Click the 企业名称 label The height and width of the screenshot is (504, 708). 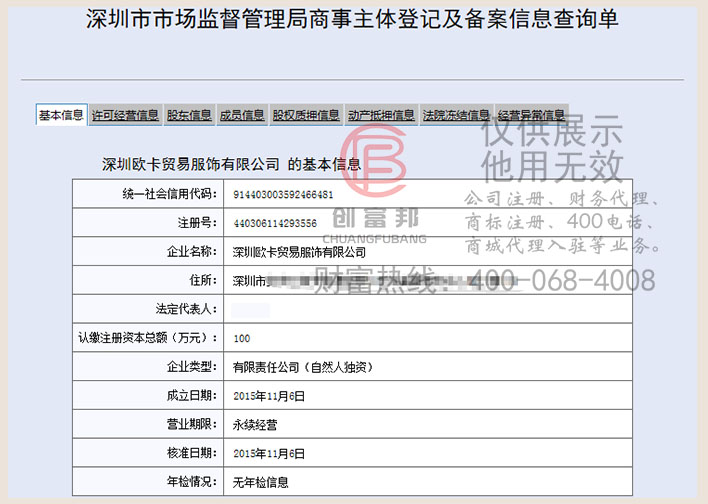tap(192, 252)
